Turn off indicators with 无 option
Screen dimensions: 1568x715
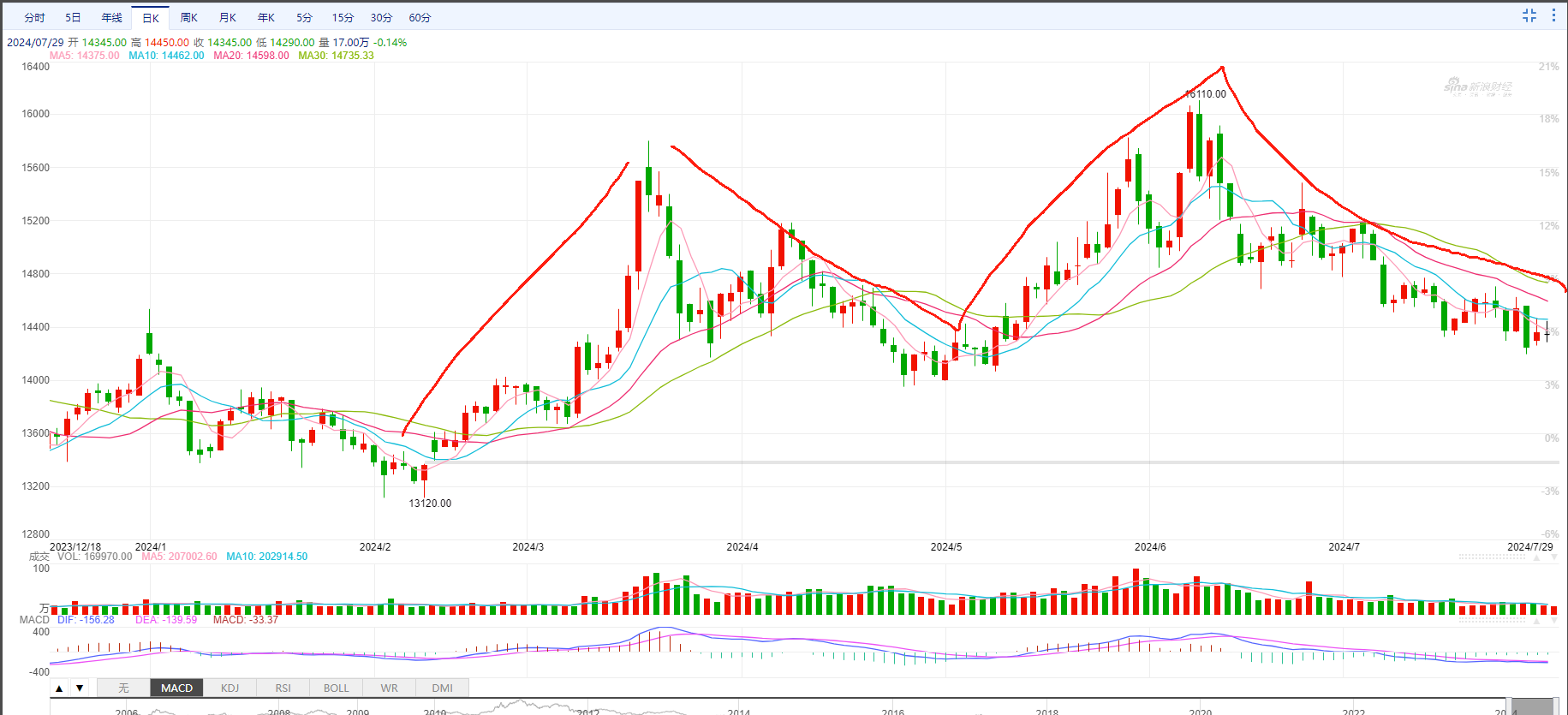coord(123,688)
